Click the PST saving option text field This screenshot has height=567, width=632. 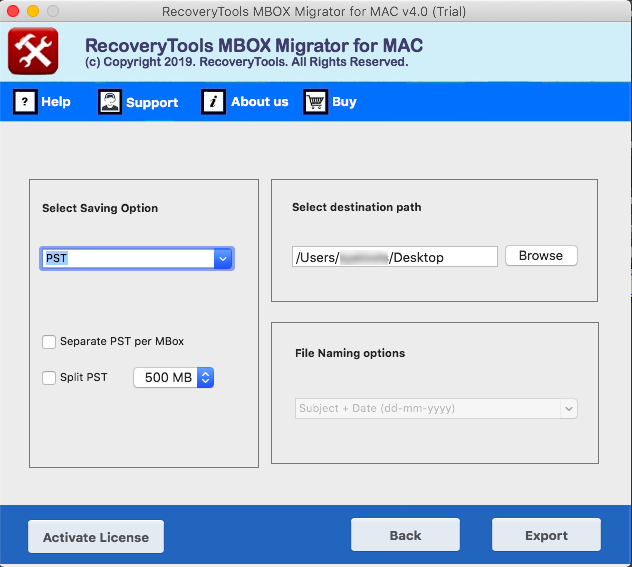click(x=128, y=258)
